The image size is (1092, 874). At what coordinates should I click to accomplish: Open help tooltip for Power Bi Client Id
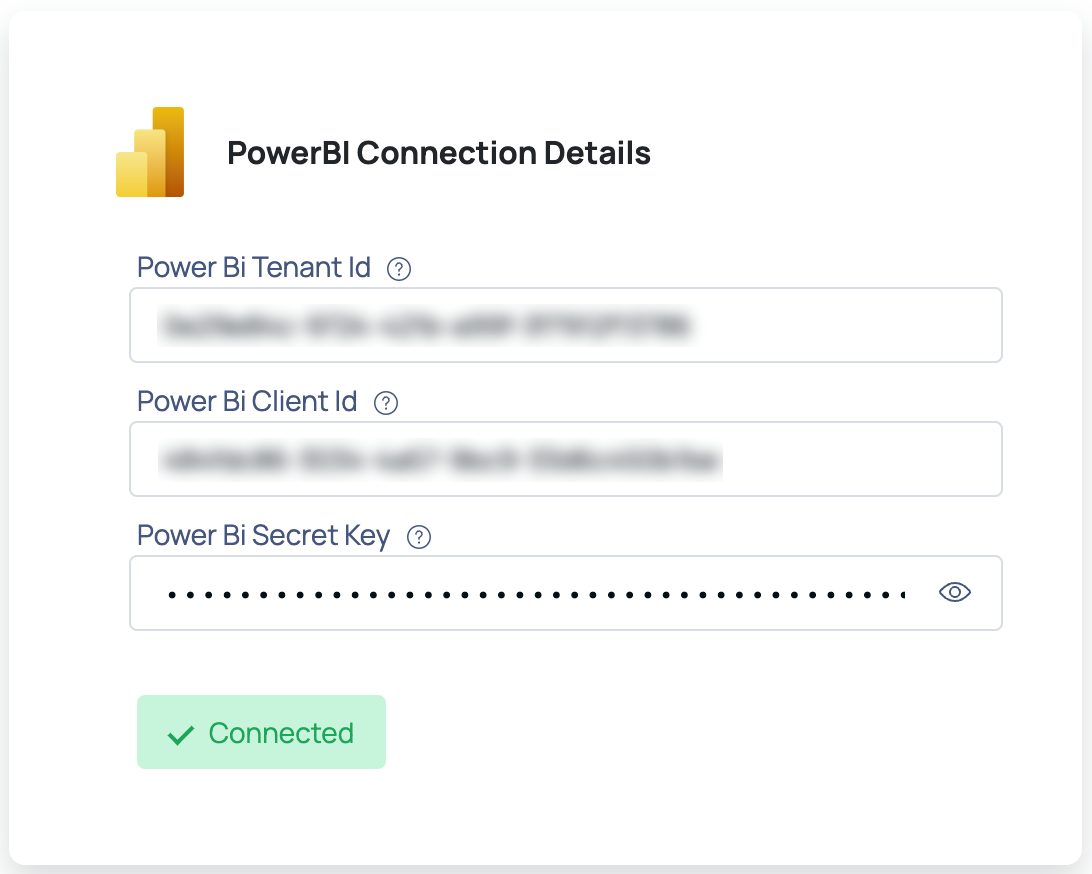[x=386, y=403]
